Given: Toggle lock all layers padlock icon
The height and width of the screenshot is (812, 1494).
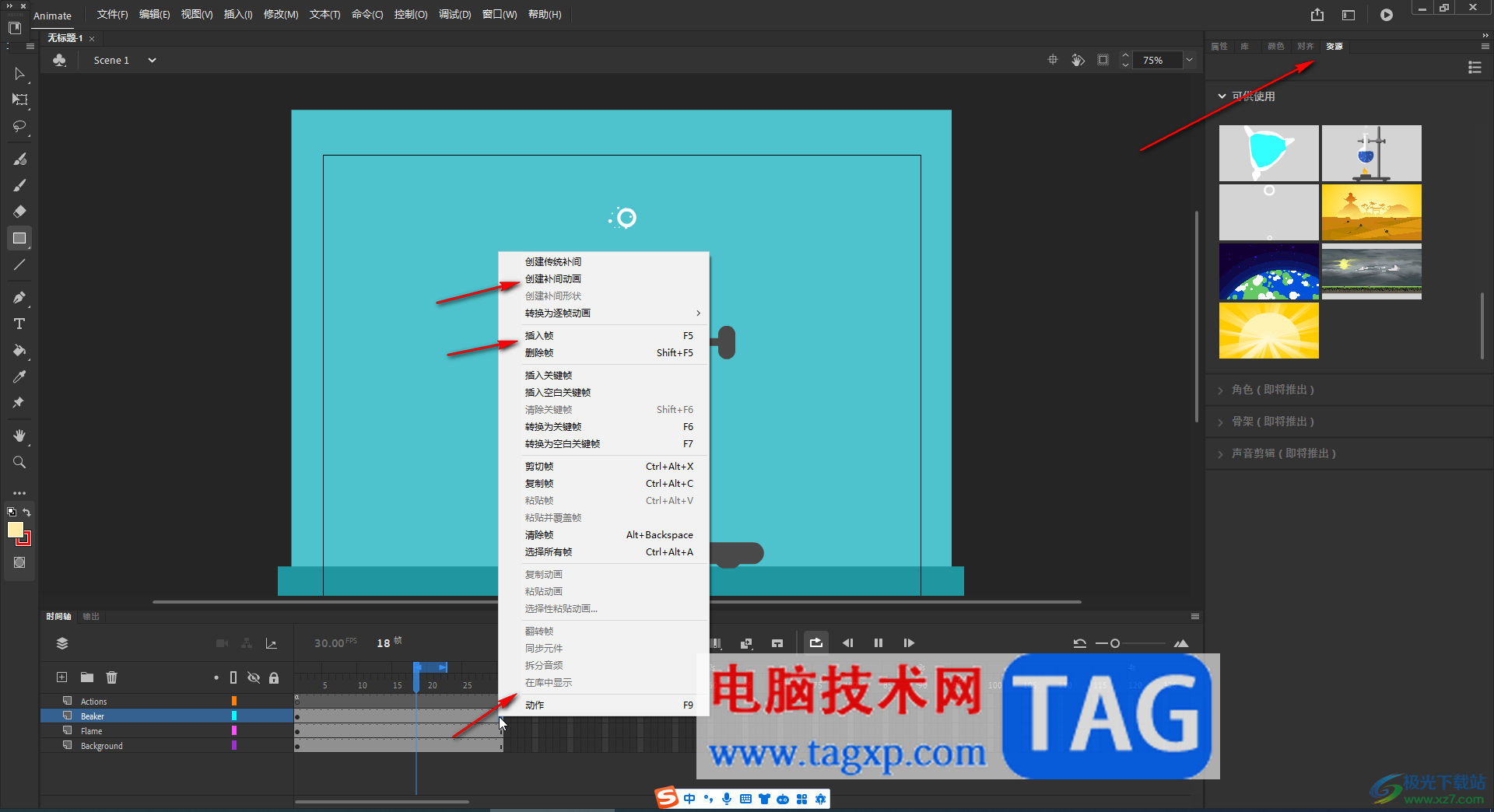Looking at the screenshot, I should (x=274, y=677).
